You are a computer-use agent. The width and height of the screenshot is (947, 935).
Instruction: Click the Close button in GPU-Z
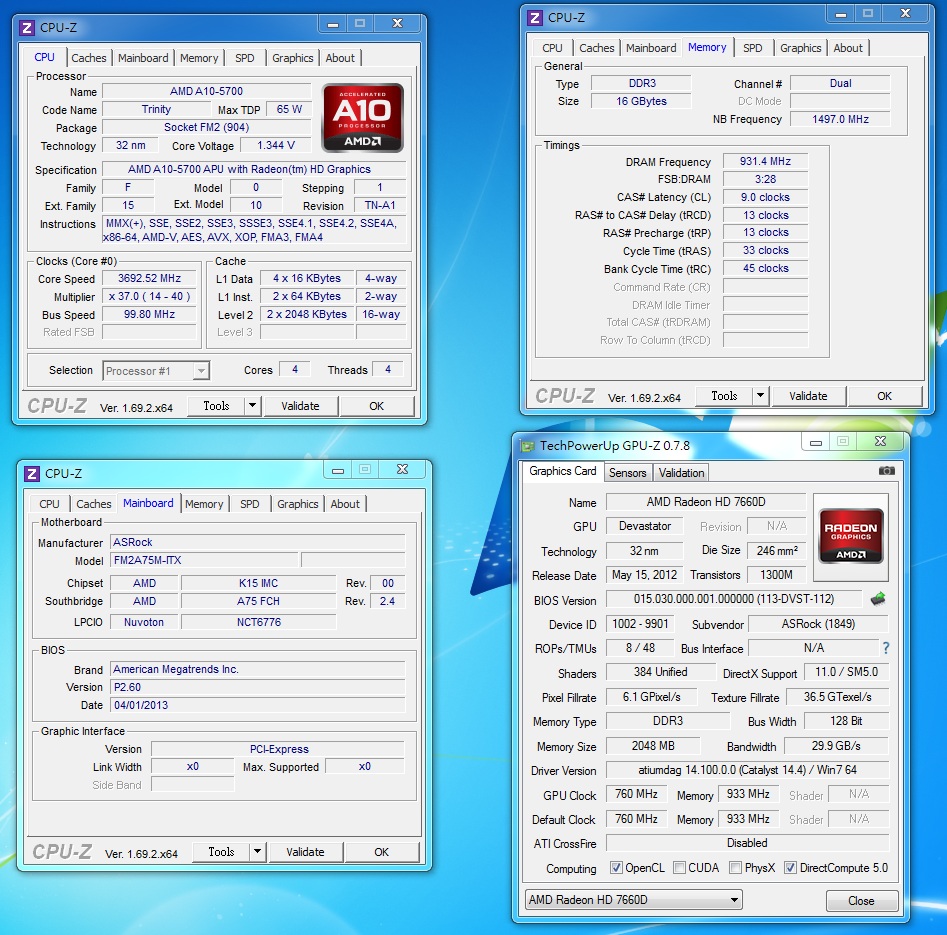[x=861, y=901]
